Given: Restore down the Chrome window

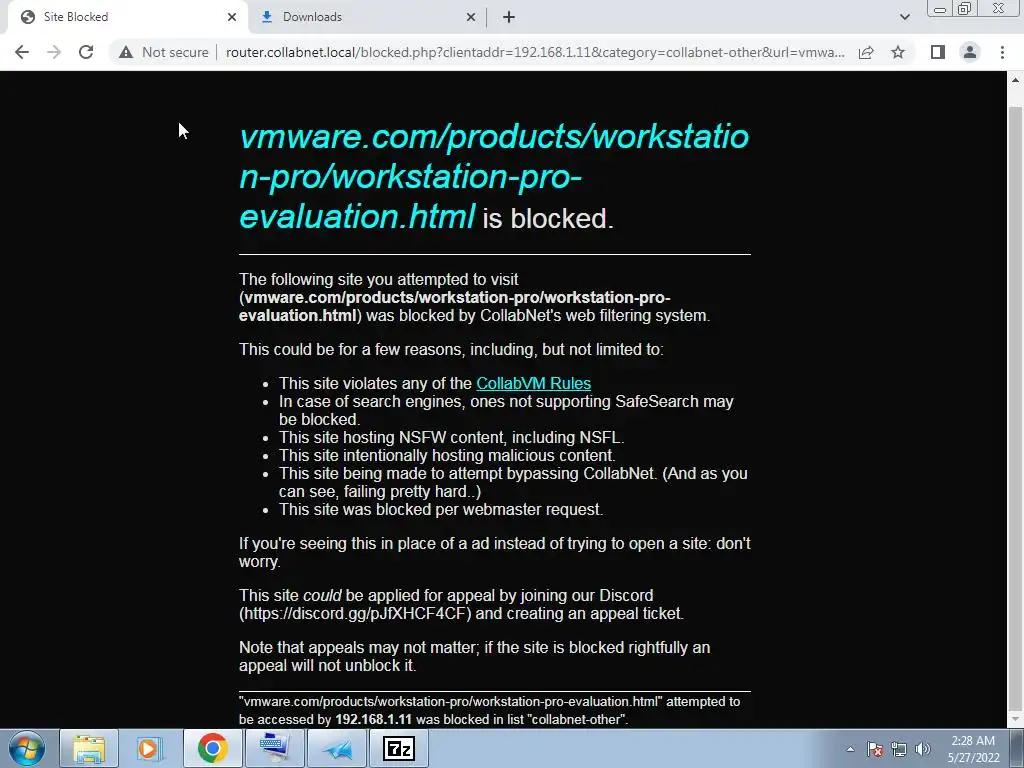Looking at the screenshot, I should (965, 9).
